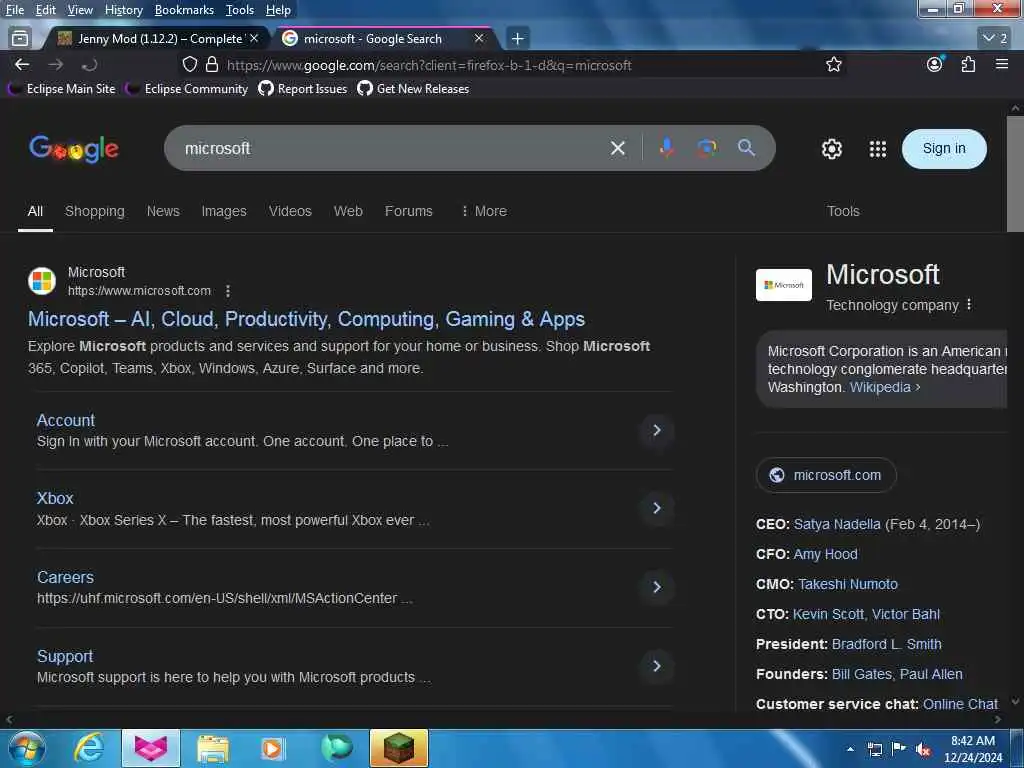Click the Microsoft logo thumbnail in knowledge panel
The image size is (1024, 768).
pos(784,285)
